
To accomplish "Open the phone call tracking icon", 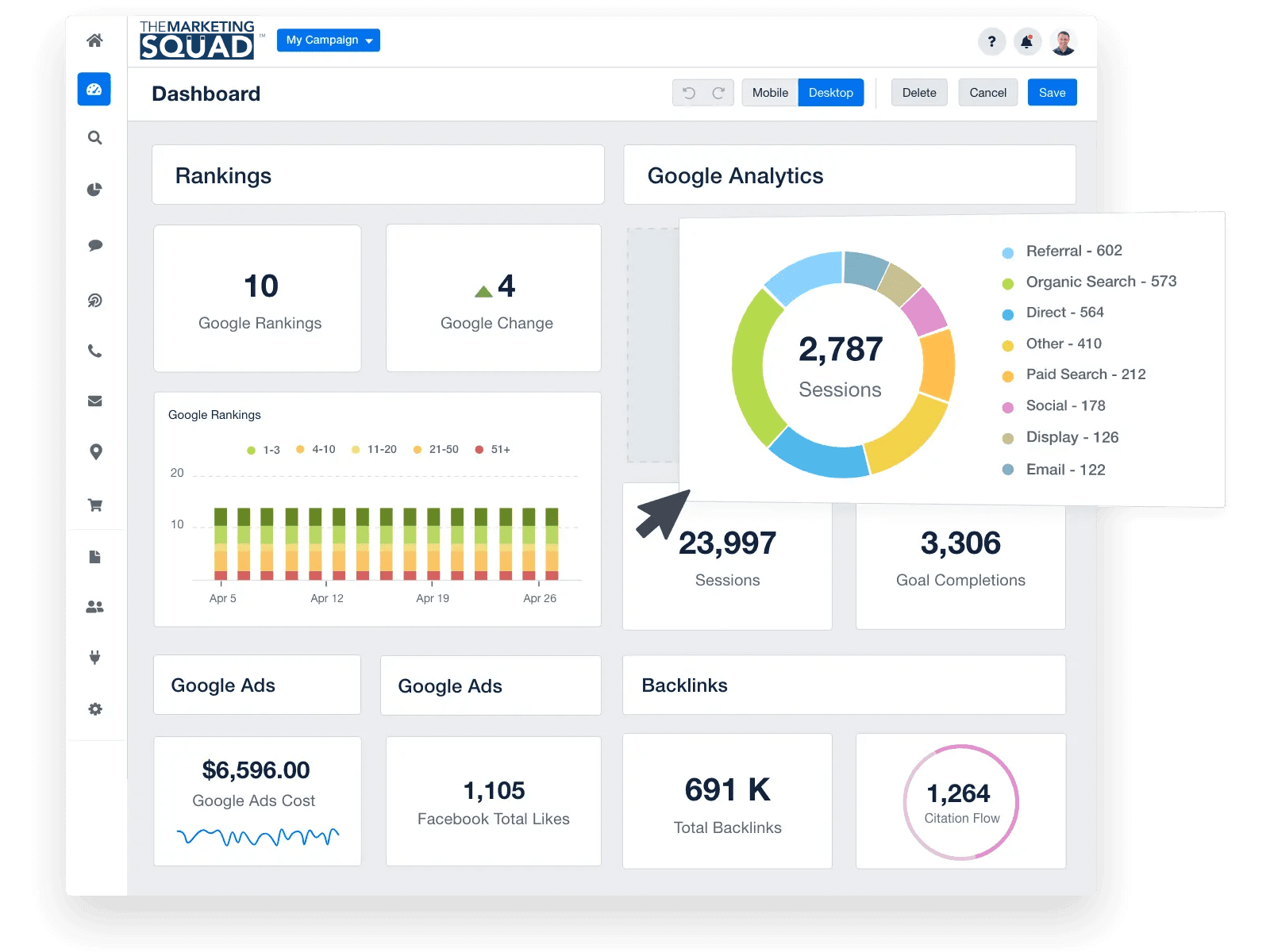I will (94, 351).
